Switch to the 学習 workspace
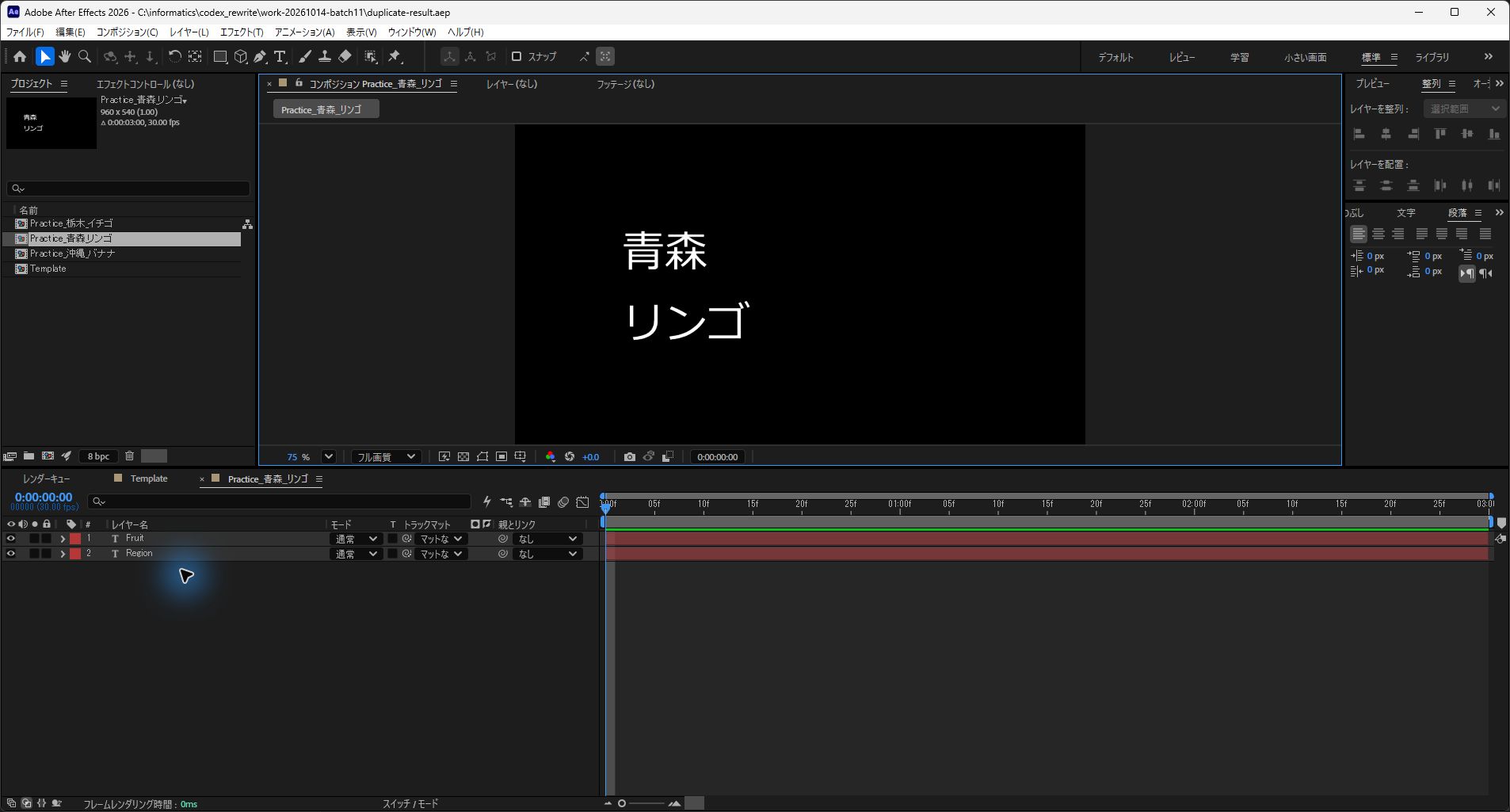This screenshot has height=812, width=1510. point(1240,57)
